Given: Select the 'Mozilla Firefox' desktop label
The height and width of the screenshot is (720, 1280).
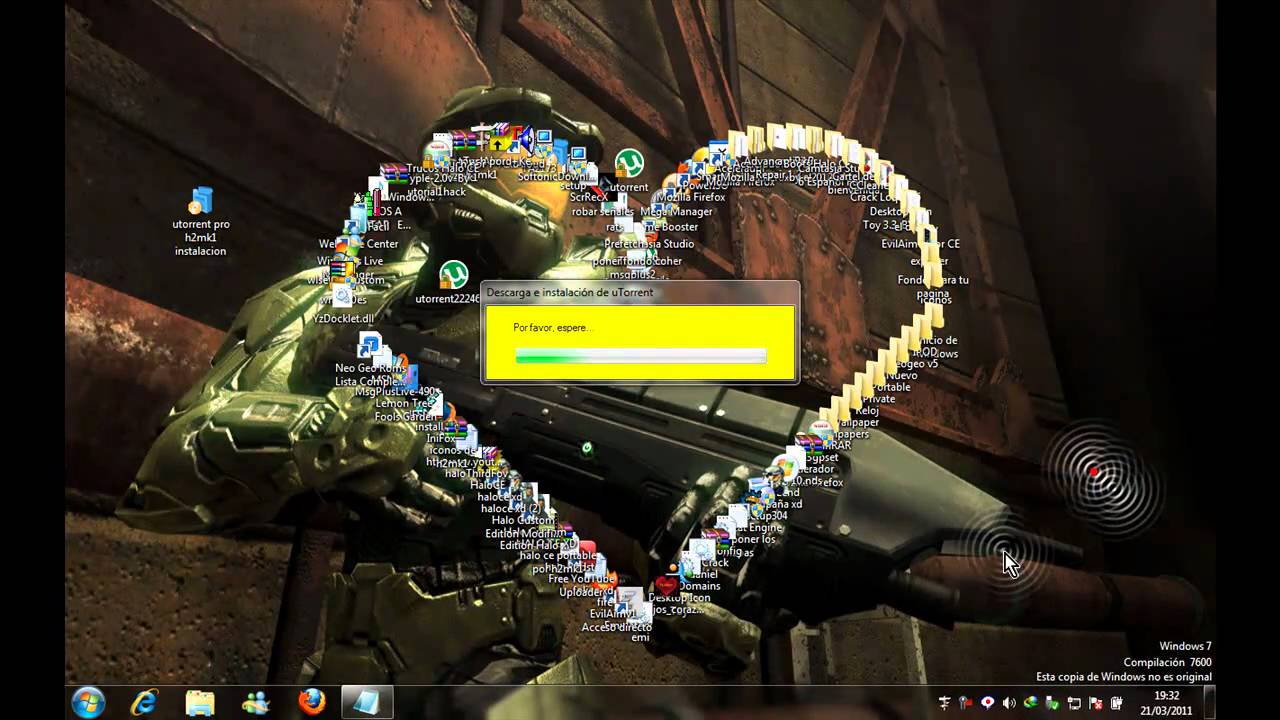Looking at the screenshot, I should point(690,197).
